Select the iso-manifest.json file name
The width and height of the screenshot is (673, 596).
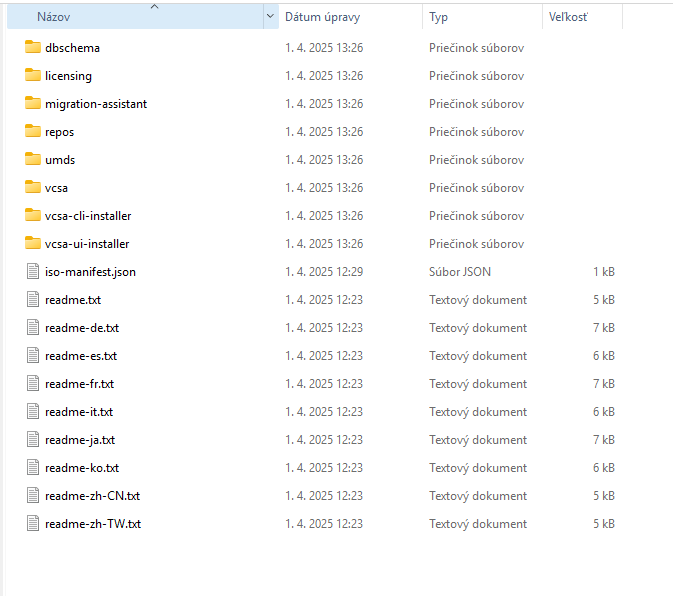91,272
